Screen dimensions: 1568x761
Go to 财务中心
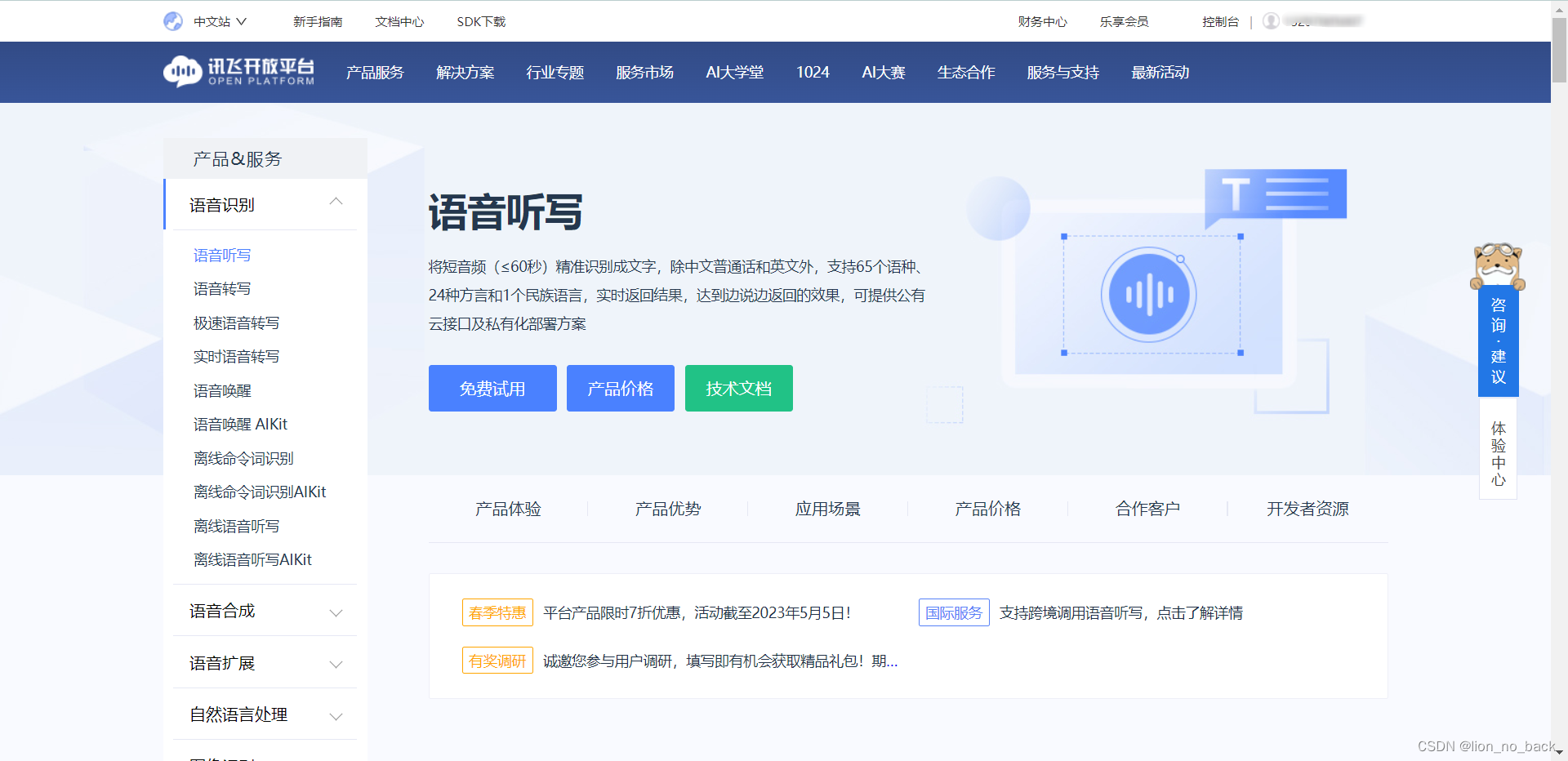tap(1042, 22)
